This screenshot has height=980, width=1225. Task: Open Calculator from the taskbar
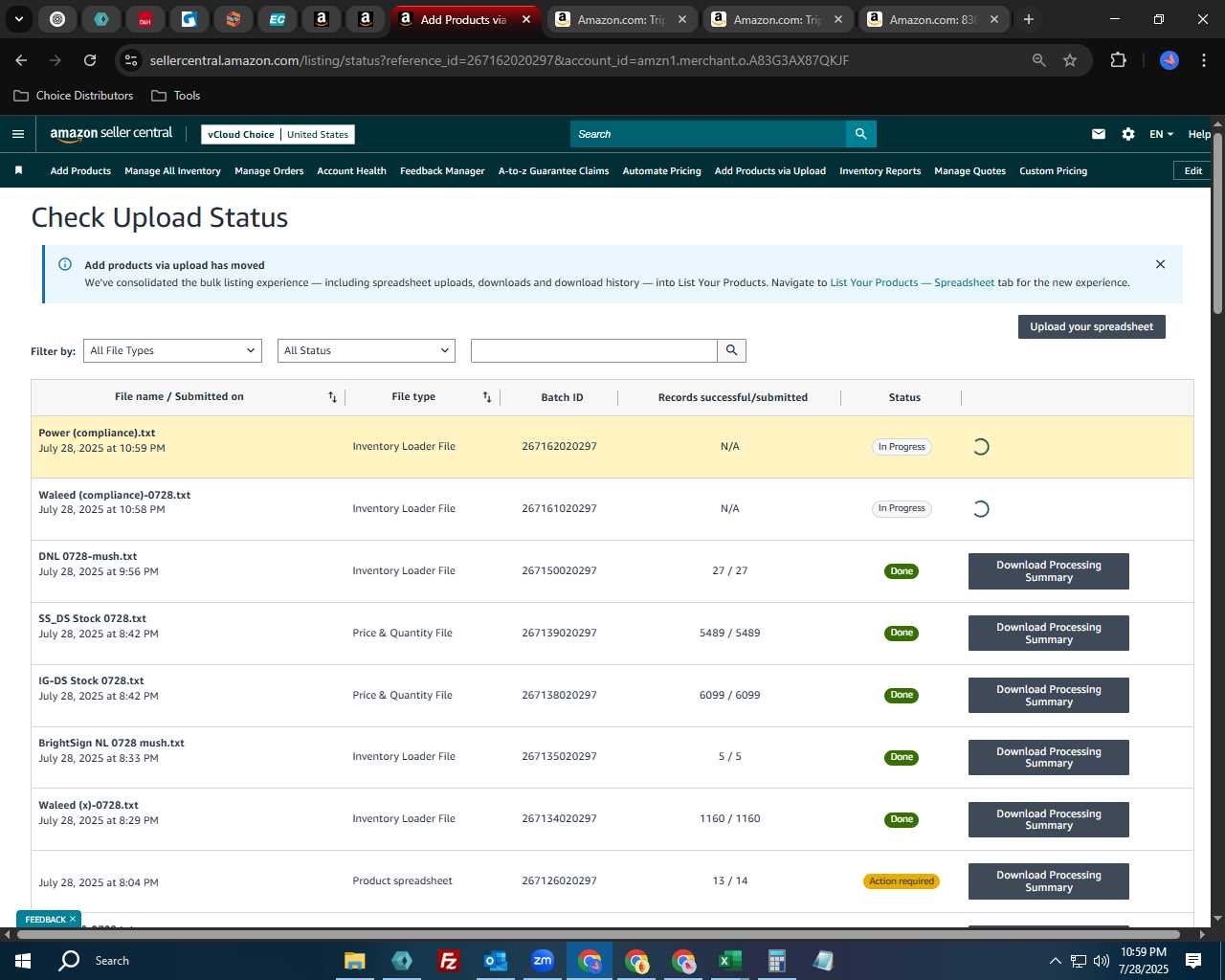tap(776, 961)
